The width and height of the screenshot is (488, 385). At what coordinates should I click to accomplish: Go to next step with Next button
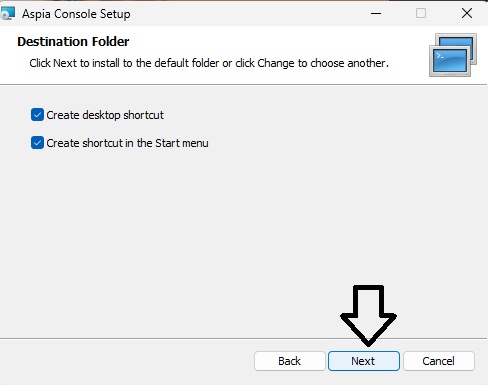coord(364,361)
